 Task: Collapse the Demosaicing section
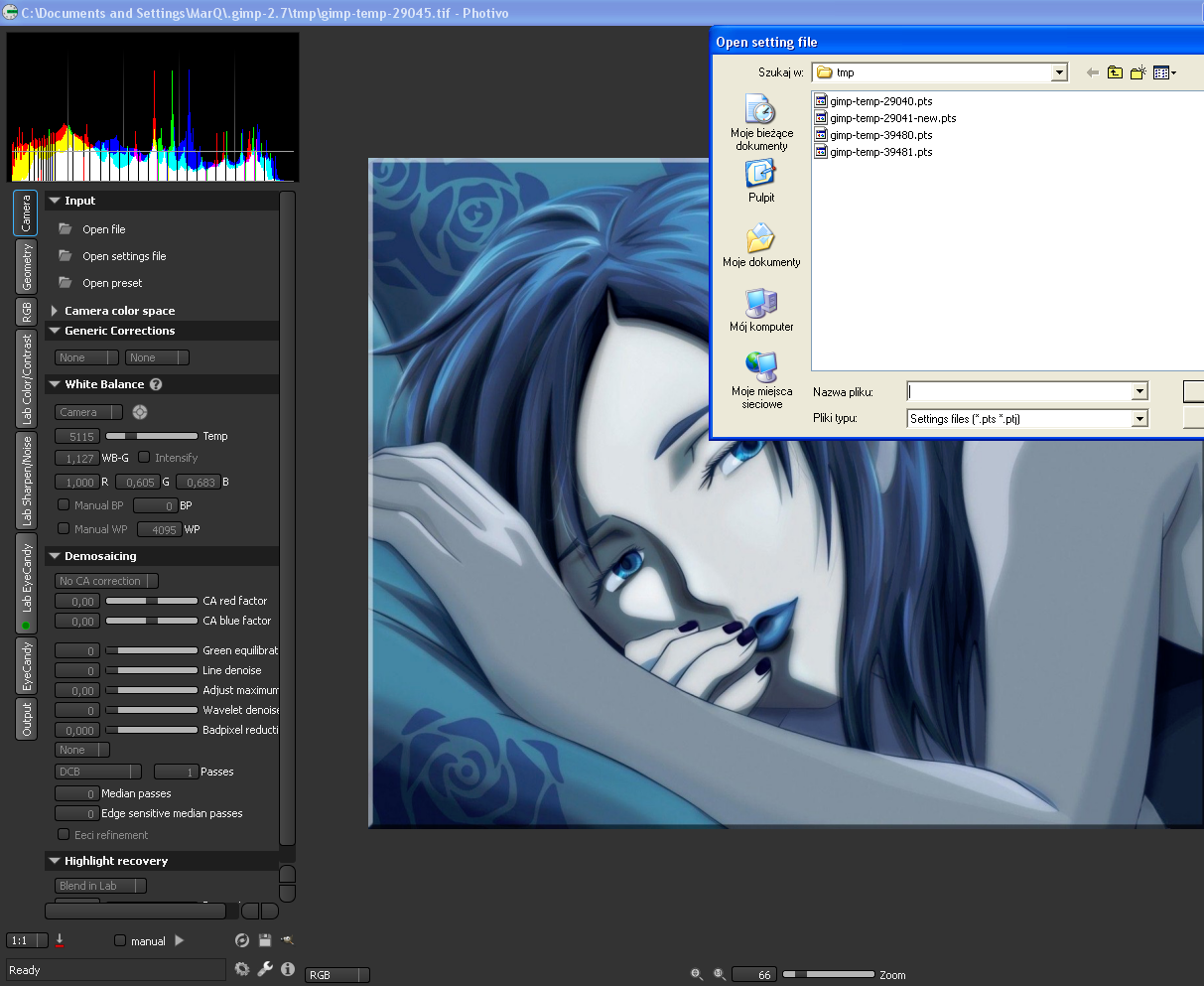55,556
